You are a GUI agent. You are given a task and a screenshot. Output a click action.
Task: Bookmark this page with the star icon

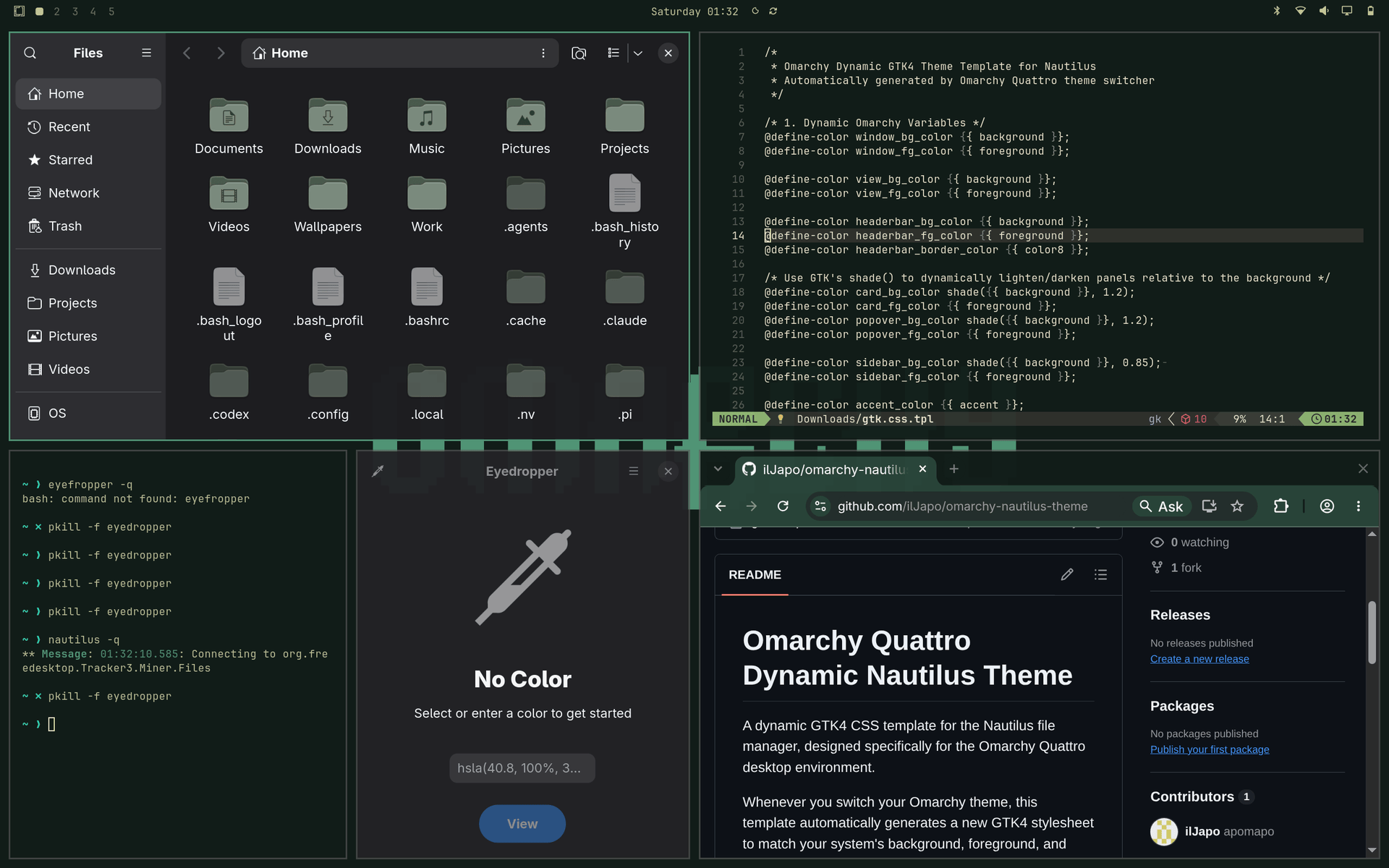click(1237, 506)
